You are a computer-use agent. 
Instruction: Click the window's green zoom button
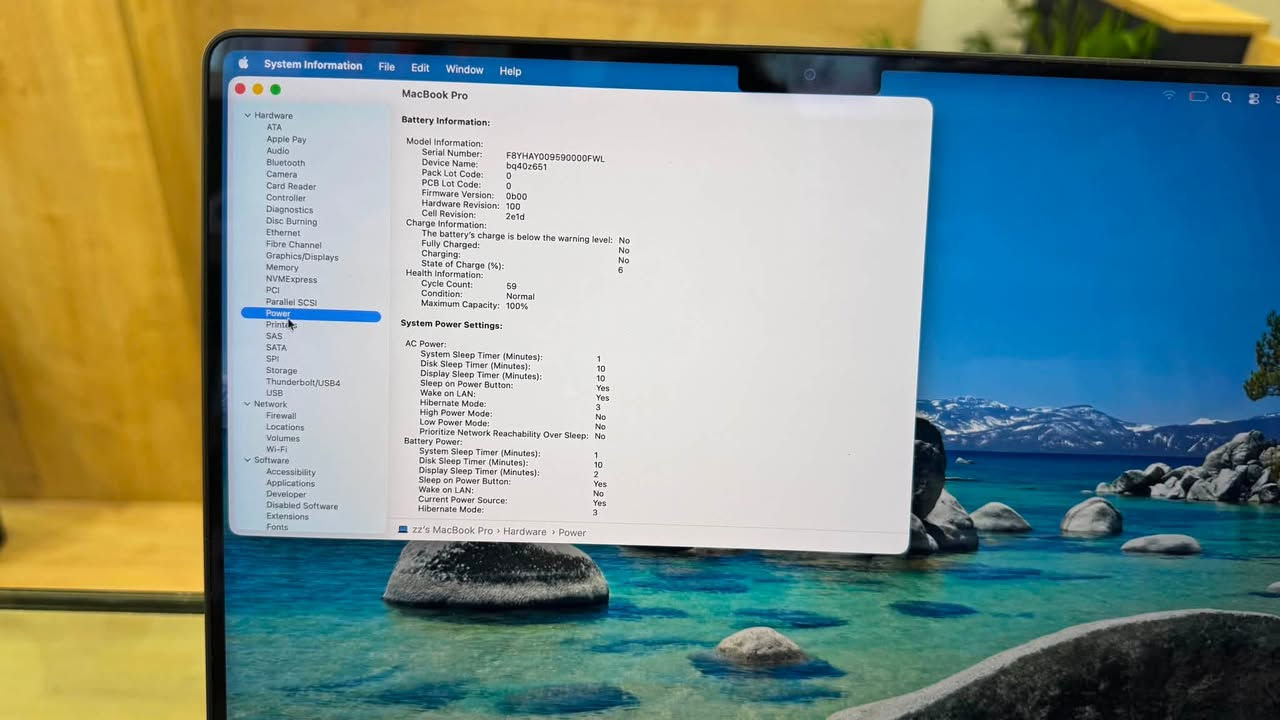pyautogui.click(x=276, y=90)
